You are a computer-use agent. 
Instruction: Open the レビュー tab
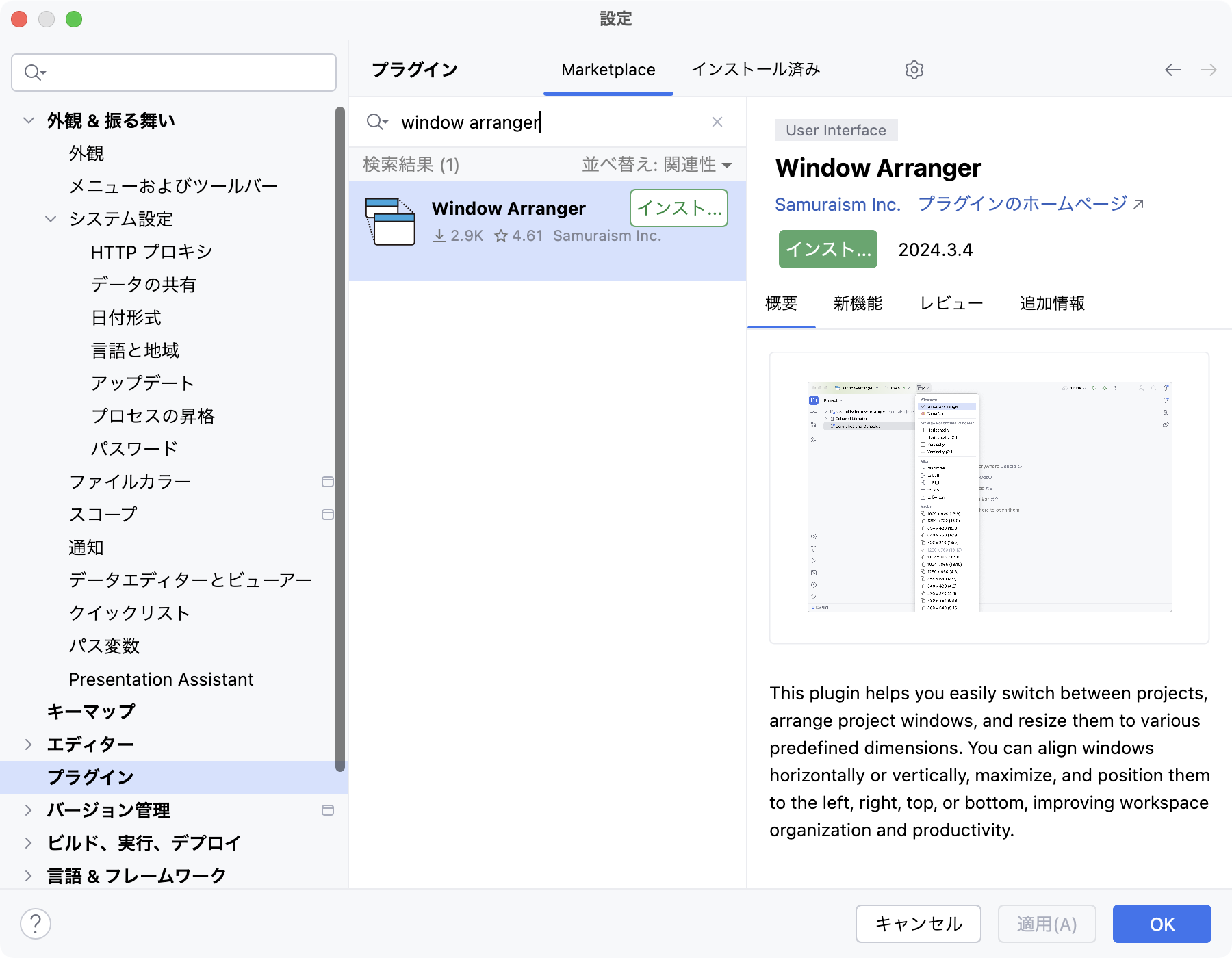(951, 303)
